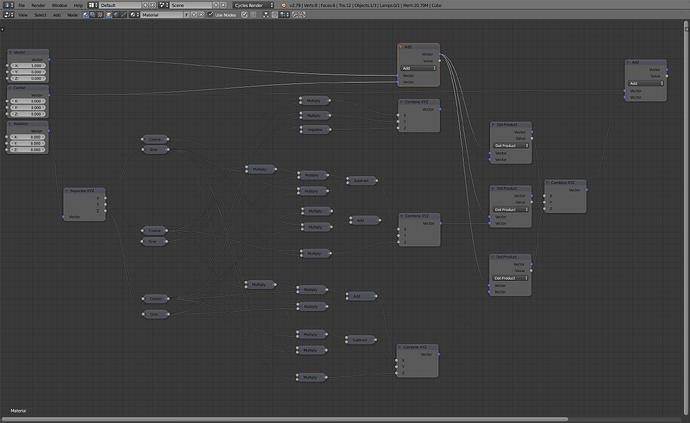690x423 pixels.
Task: Click the Separate XYZ Vector input socket
Action: click(x=63, y=217)
